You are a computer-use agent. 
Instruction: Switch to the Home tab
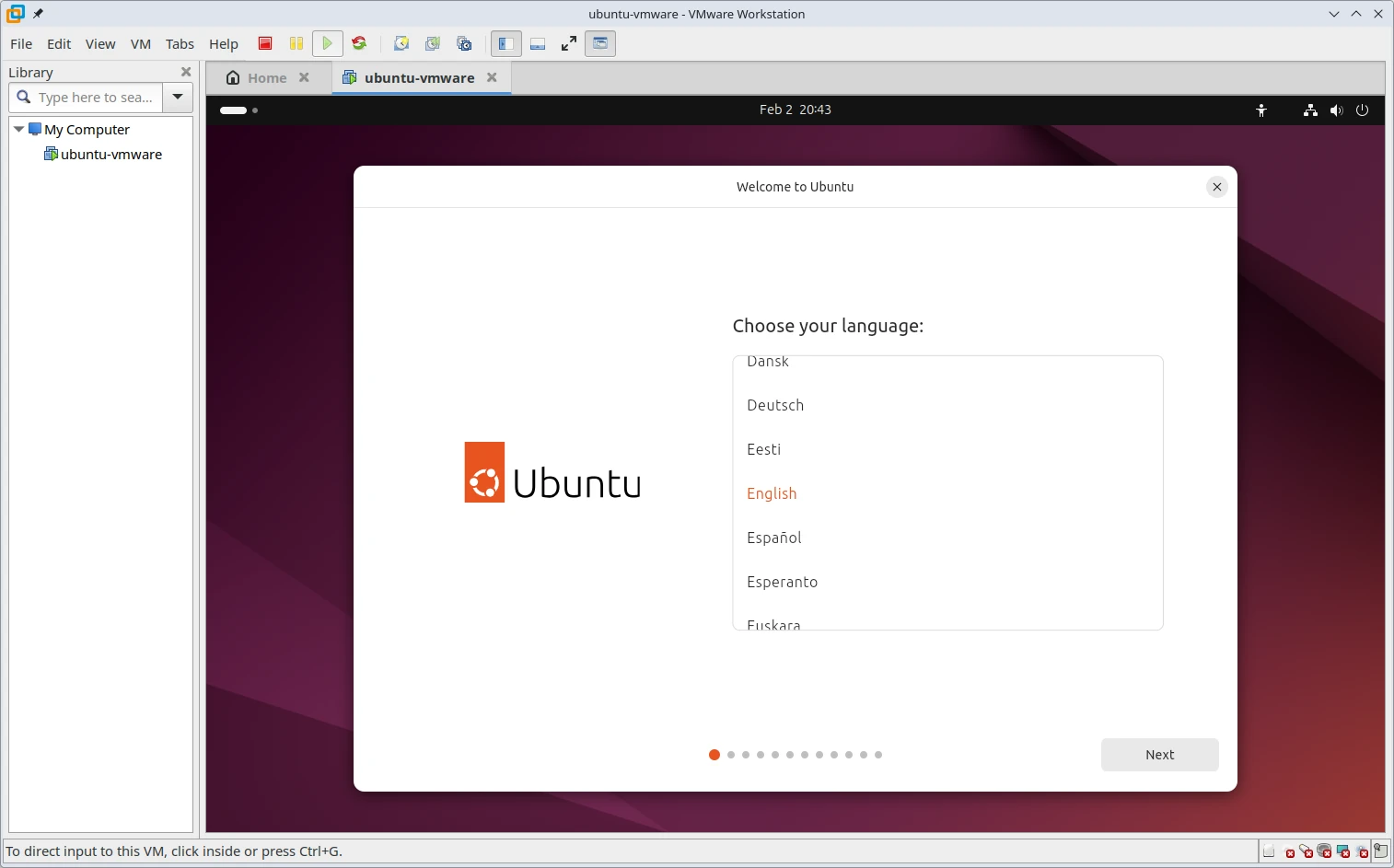coord(267,78)
